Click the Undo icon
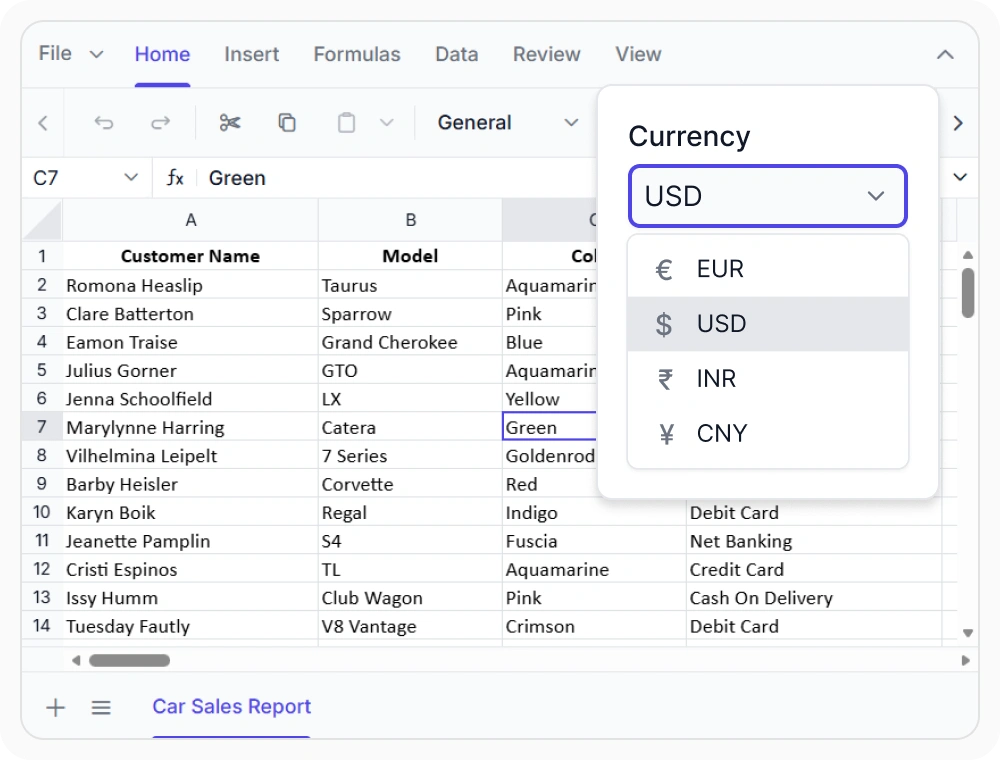The width and height of the screenshot is (1000, 760). (x=104, y=122)
